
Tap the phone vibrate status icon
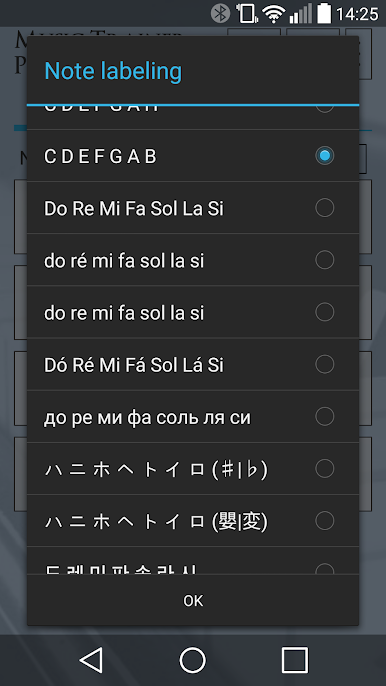coord(246,14)
